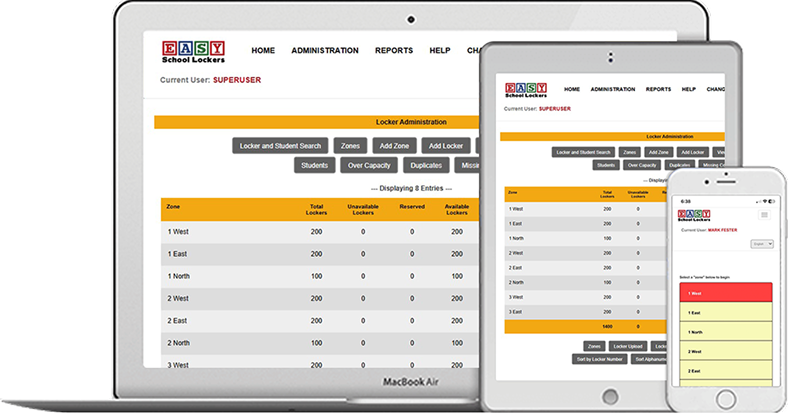The width and height of the screenshot is (788, 420).
Task: Open the English language dropdown on the phone
Action: [763, 243]
